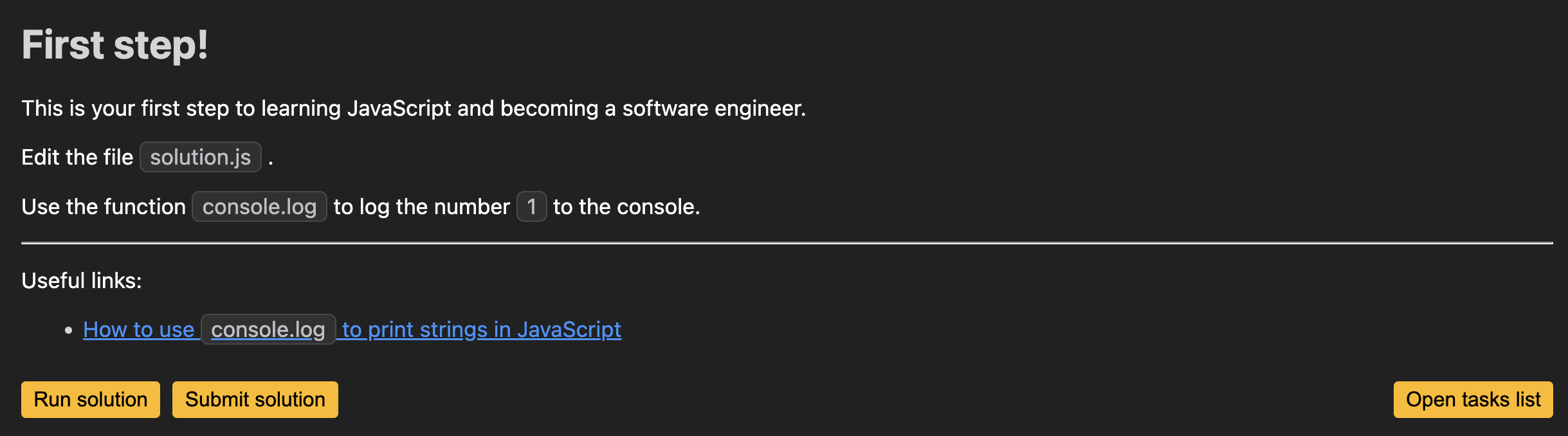The height and width of the screenshot is (436, 1568).
Task: Click the "Useful links:" label
Action: (x=82, y=280)
